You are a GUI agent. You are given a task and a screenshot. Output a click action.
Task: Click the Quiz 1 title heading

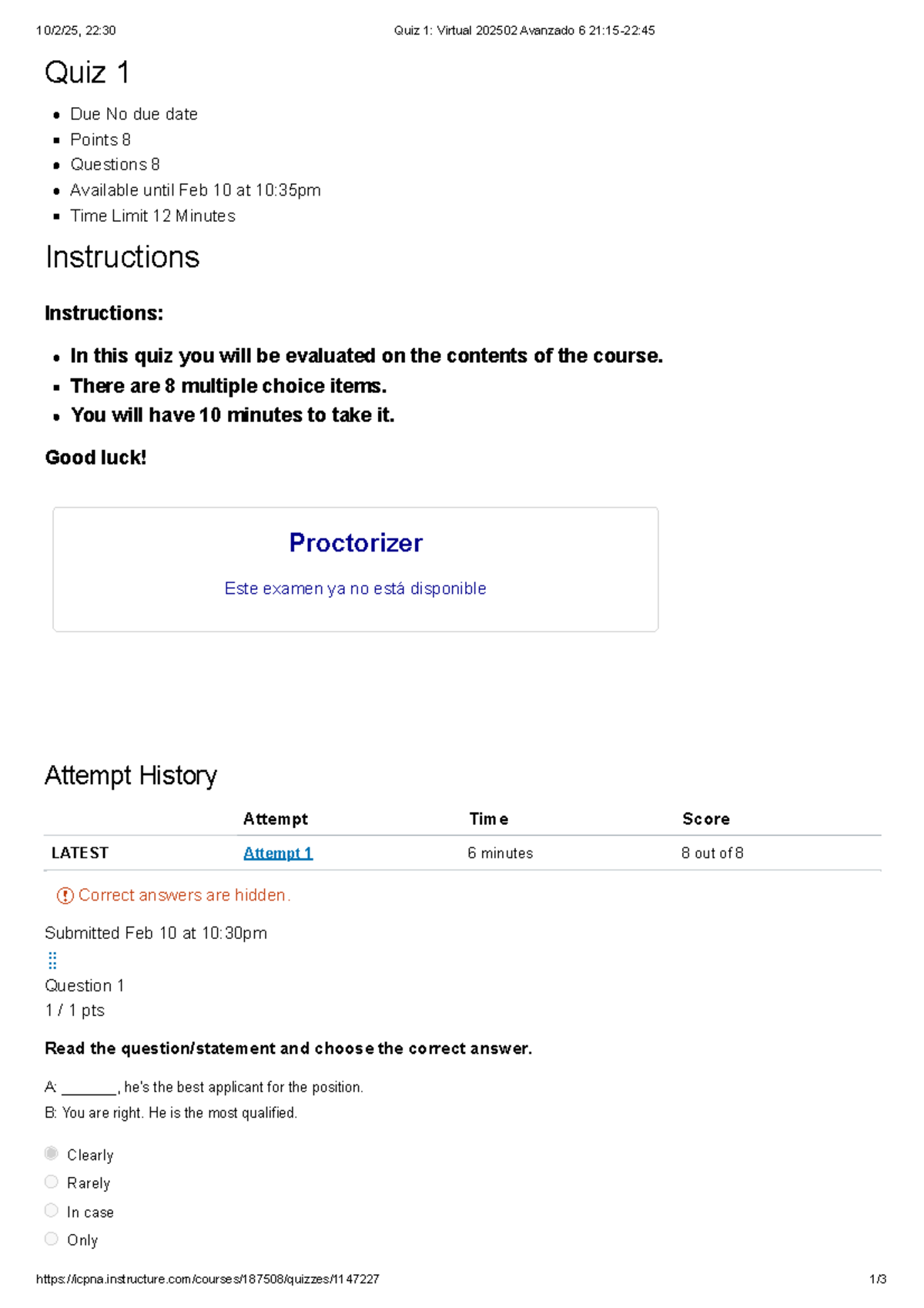87,72
